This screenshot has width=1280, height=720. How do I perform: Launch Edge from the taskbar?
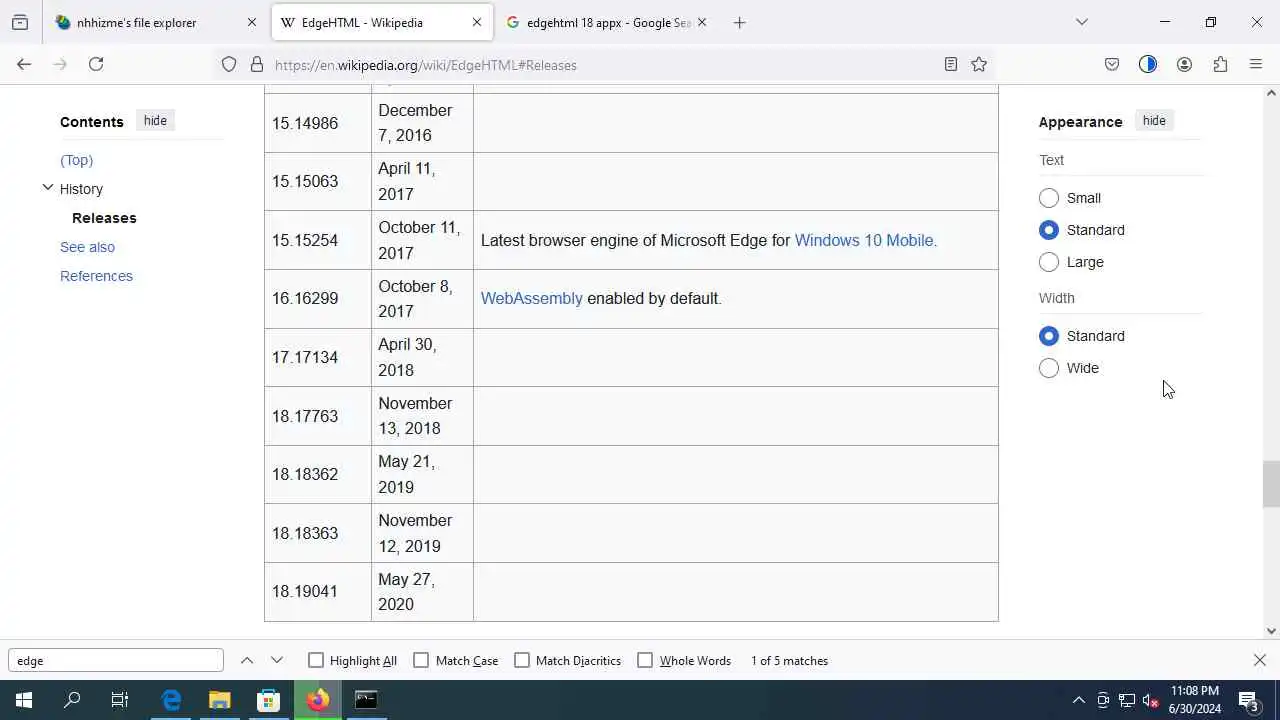pos(171,700)
